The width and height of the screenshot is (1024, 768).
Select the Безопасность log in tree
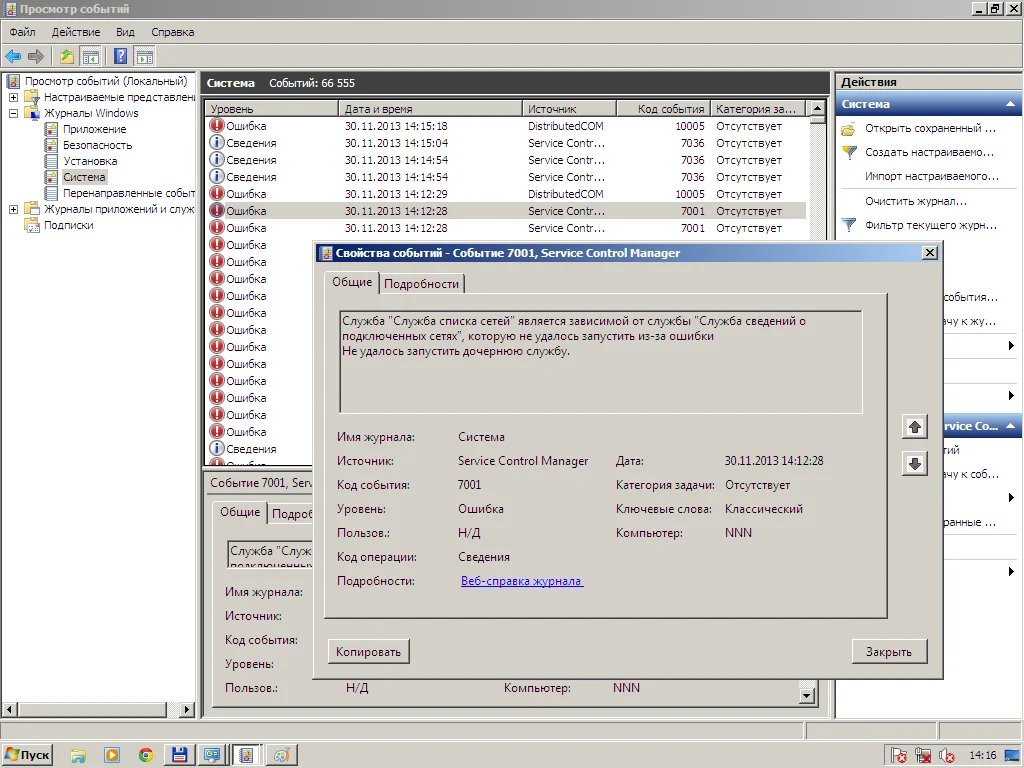coord(97,145)
